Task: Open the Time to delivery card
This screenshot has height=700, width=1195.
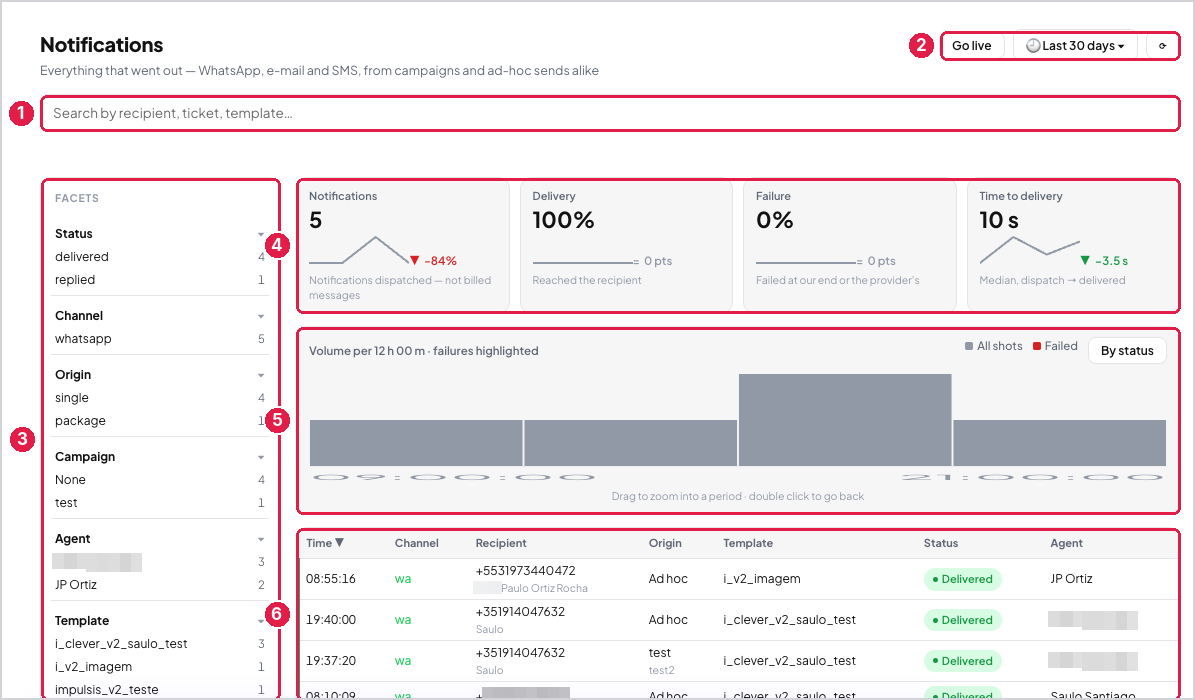Action: [1072, 246]
